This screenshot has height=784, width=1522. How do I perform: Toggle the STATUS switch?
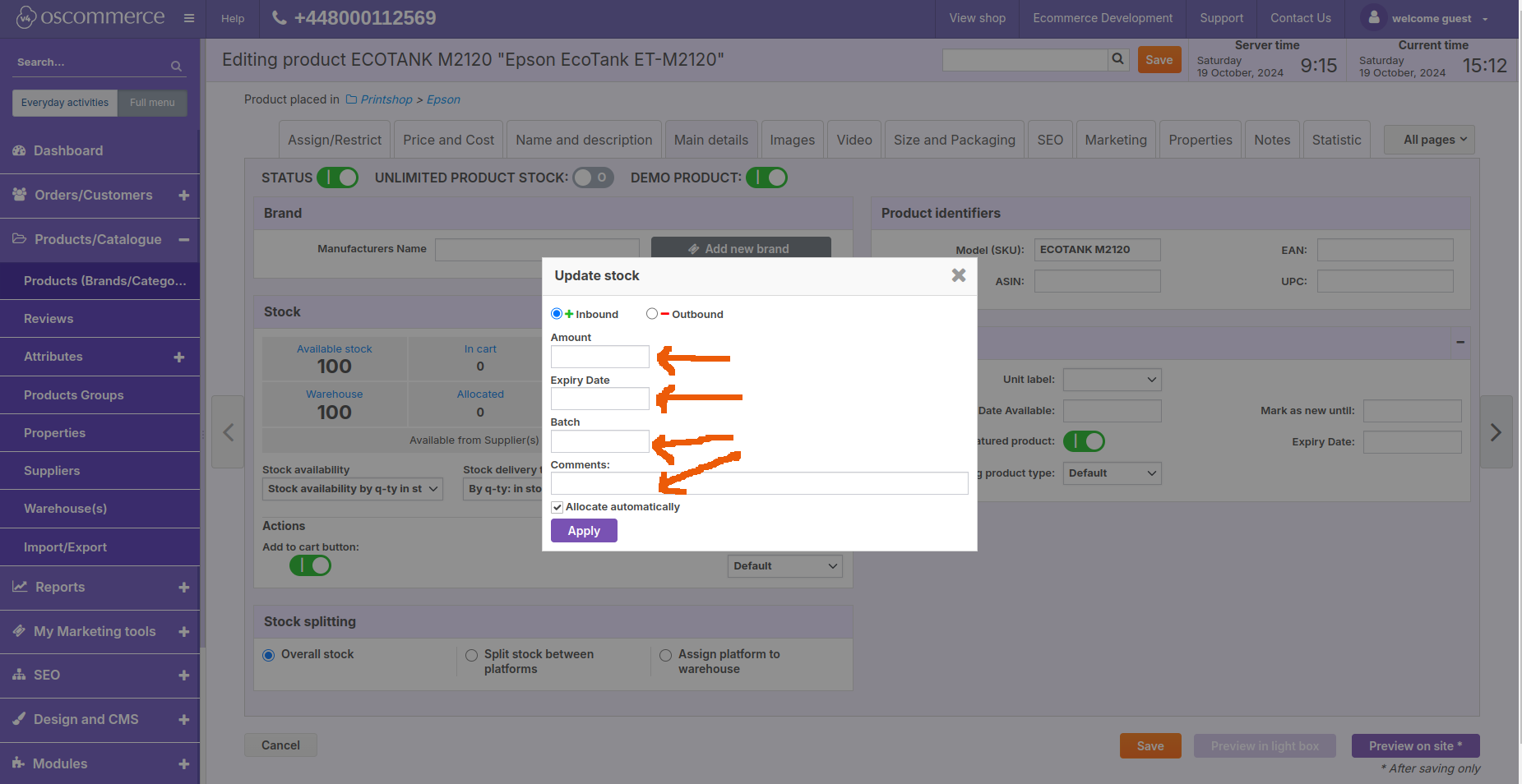coord(337,178)
